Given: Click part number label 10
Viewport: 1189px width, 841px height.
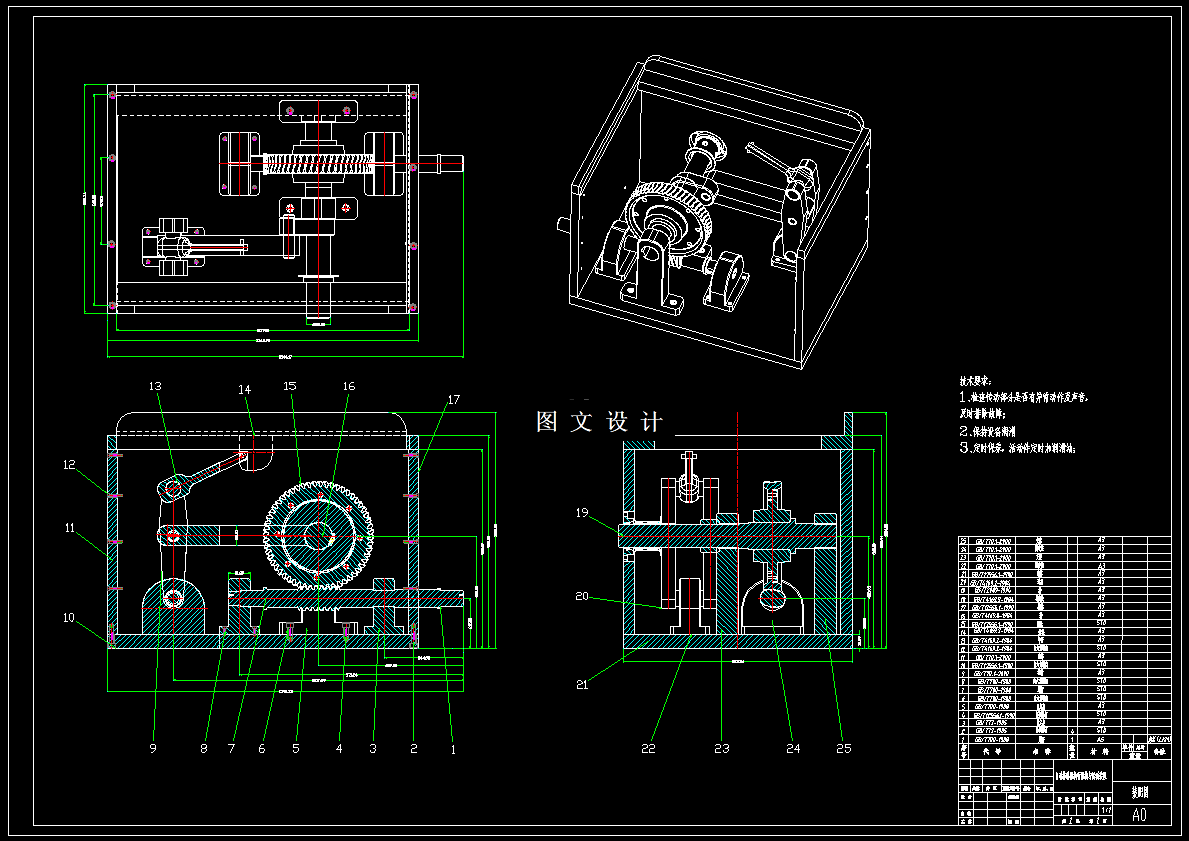Looking at the screenshot, I should point(69,618).
